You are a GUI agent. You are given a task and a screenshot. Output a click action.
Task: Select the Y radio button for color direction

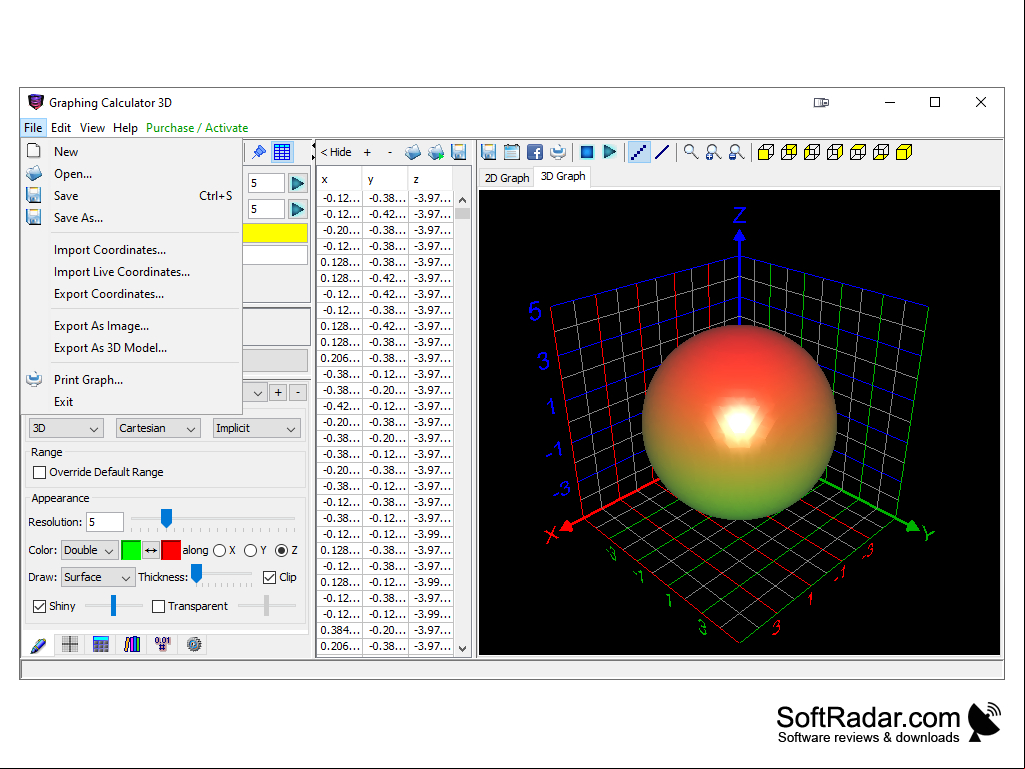click(250, 551)
